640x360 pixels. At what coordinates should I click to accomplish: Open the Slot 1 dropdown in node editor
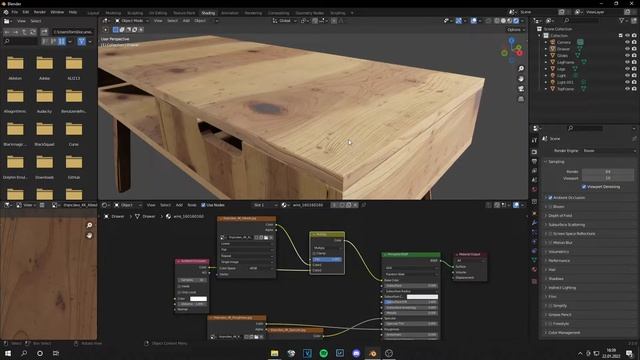(x=265, y=205)
